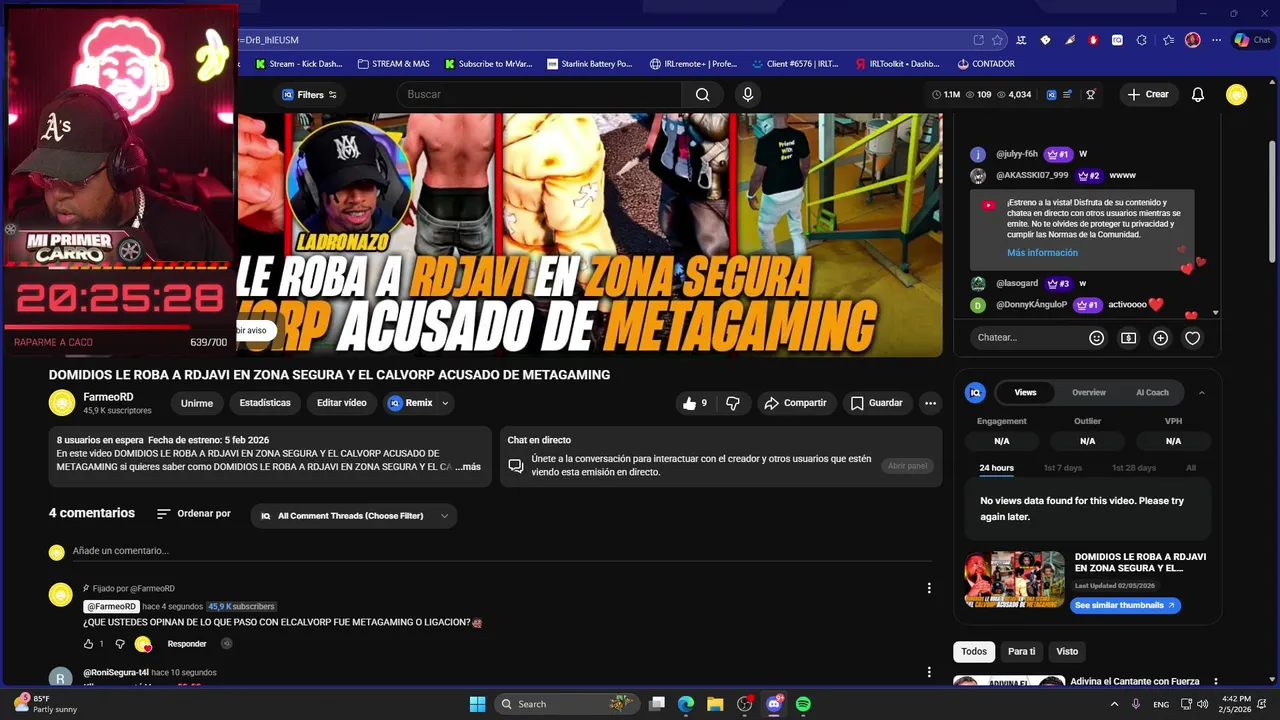The image size is (1280, 720).
Task: Open YouTube notifications bell
Action: 1198,94
